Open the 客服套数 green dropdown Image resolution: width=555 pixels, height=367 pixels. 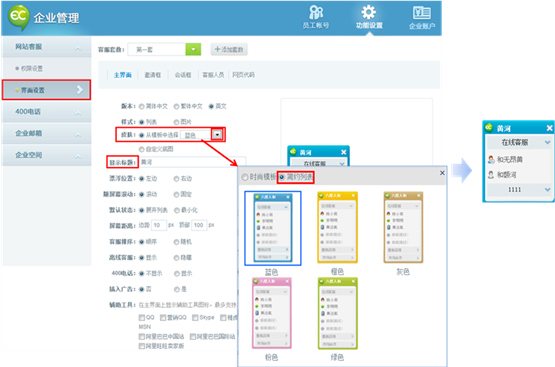tap(193, 50)
